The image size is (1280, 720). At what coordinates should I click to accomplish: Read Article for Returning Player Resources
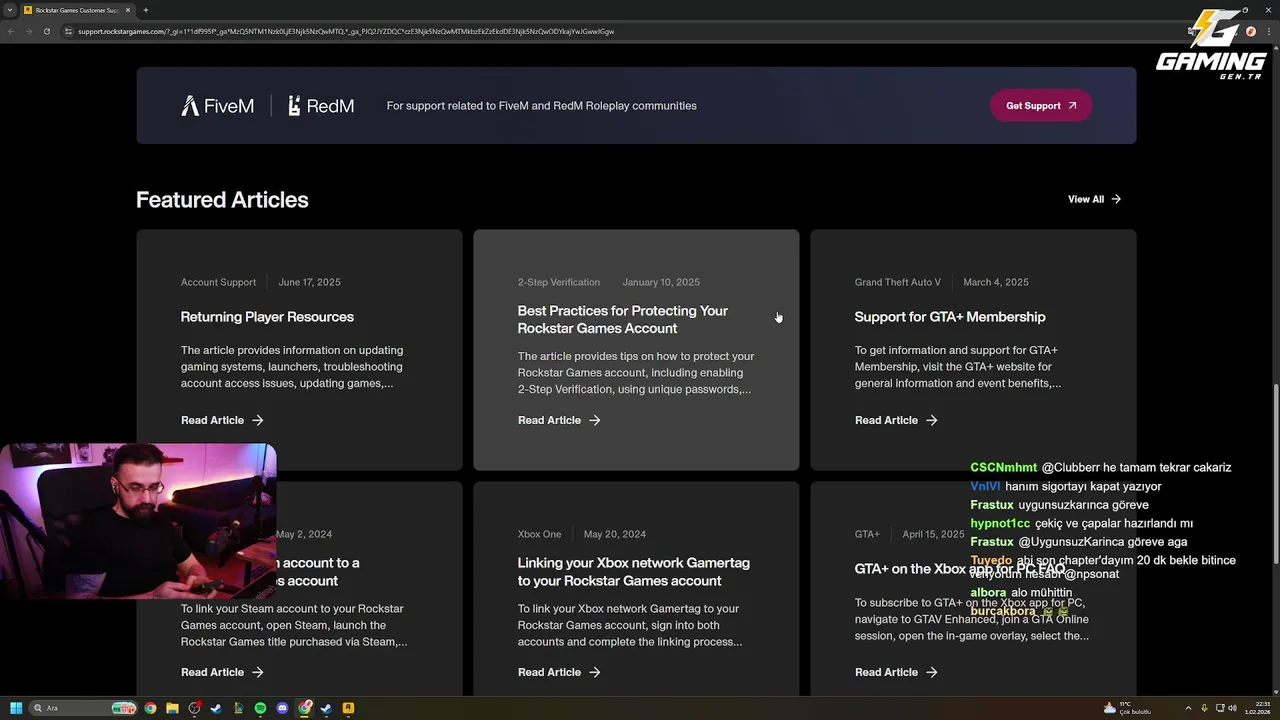click(222, 420)
